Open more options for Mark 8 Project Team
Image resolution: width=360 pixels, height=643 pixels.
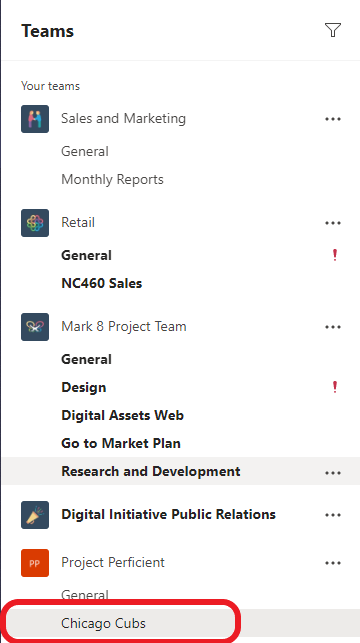(333, 327)
